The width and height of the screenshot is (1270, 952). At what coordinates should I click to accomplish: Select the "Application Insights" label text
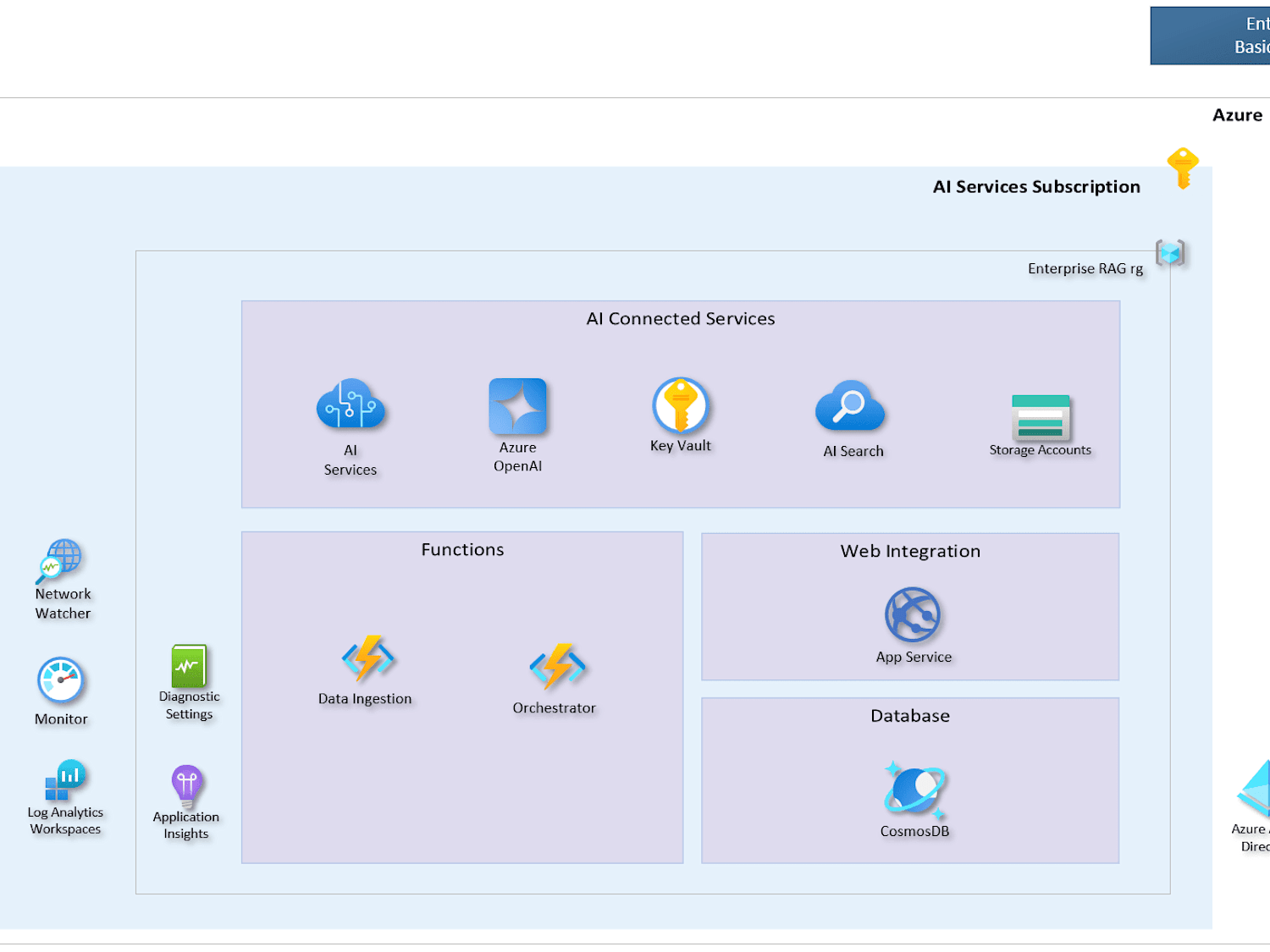pyautogui.click(x=185, y=826)
